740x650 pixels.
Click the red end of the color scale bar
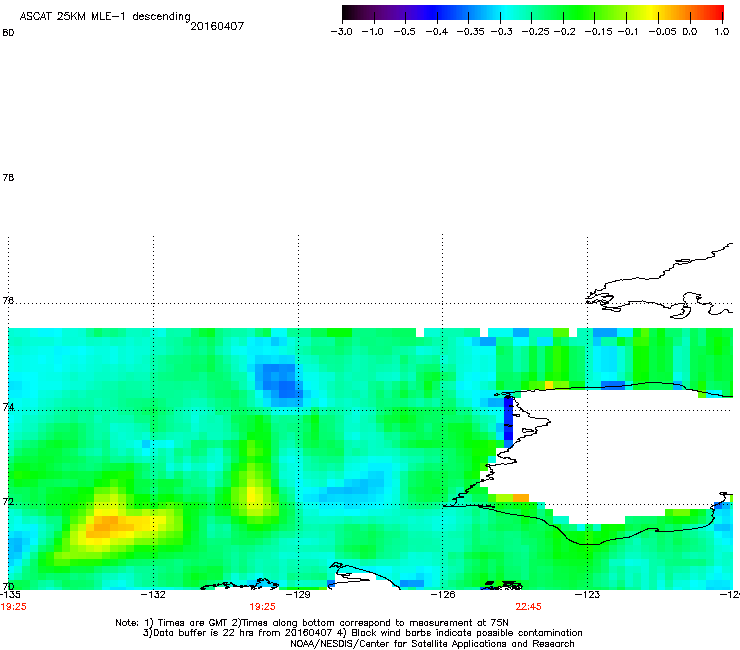pos(715,12)
